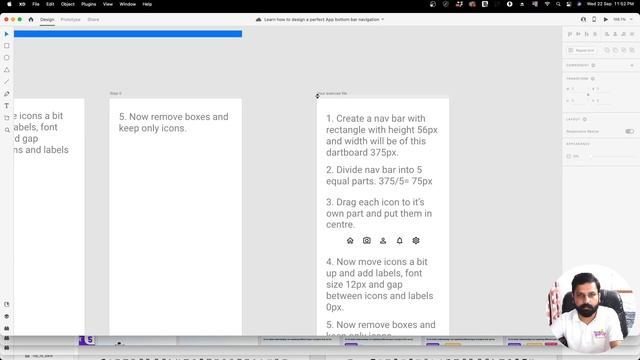Select the Home icon on the artboard
Image resolution: width=640 pixels, height=360 pixels.
point(350,241)
